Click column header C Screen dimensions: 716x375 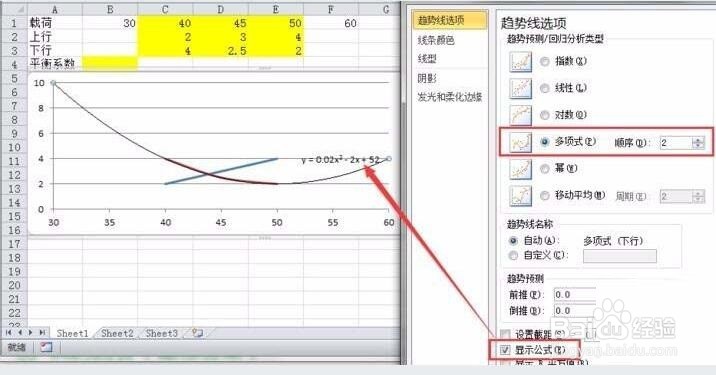coord(165,10)
